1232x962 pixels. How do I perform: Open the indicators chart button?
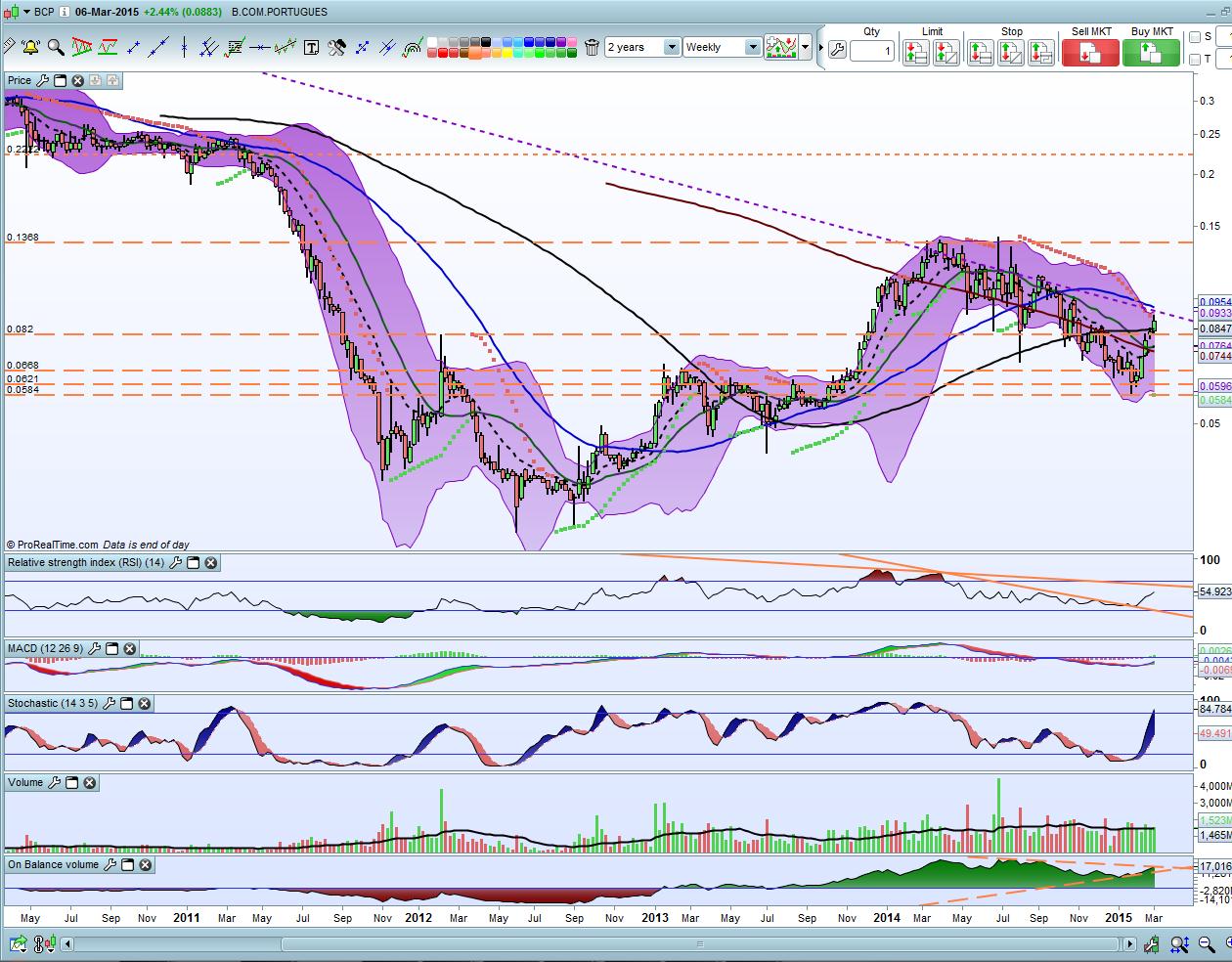(780, 47)
